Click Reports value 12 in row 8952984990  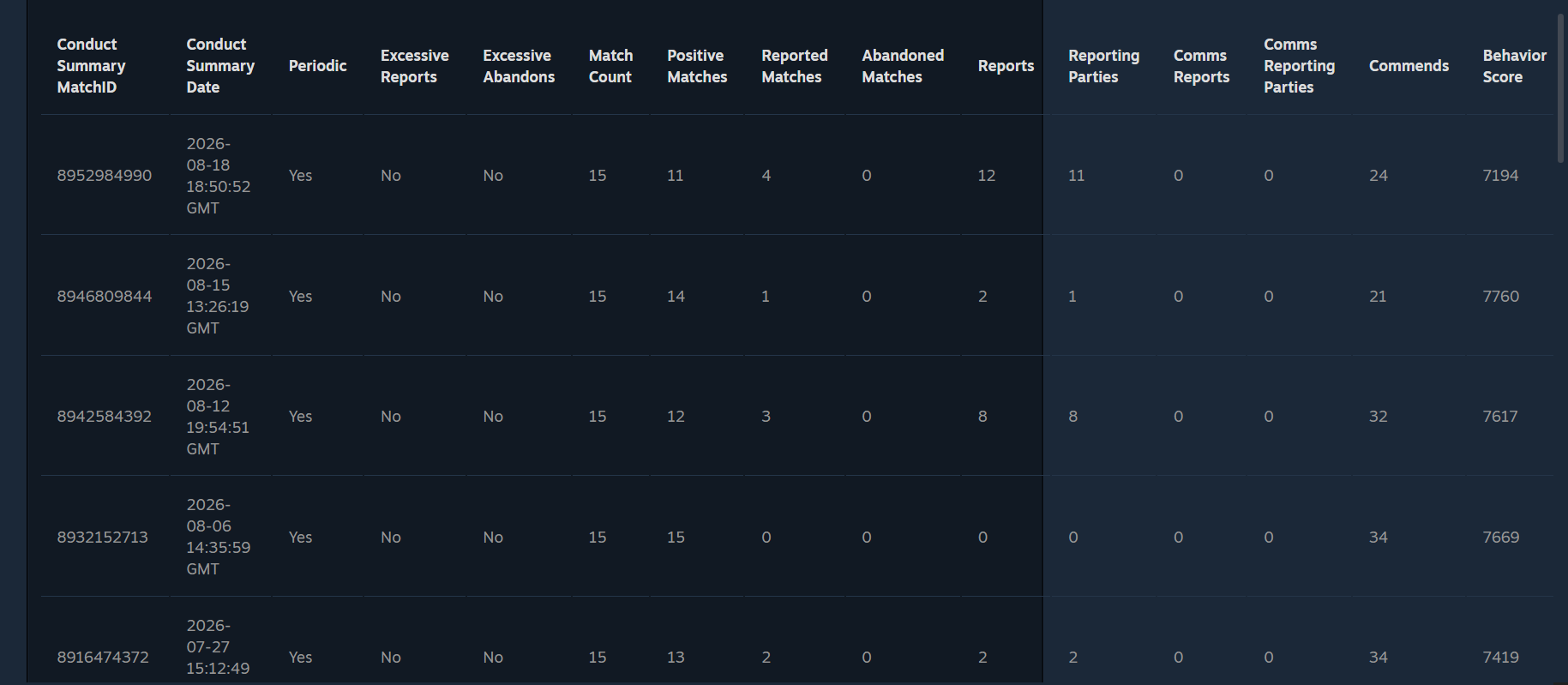pos(987,175)
